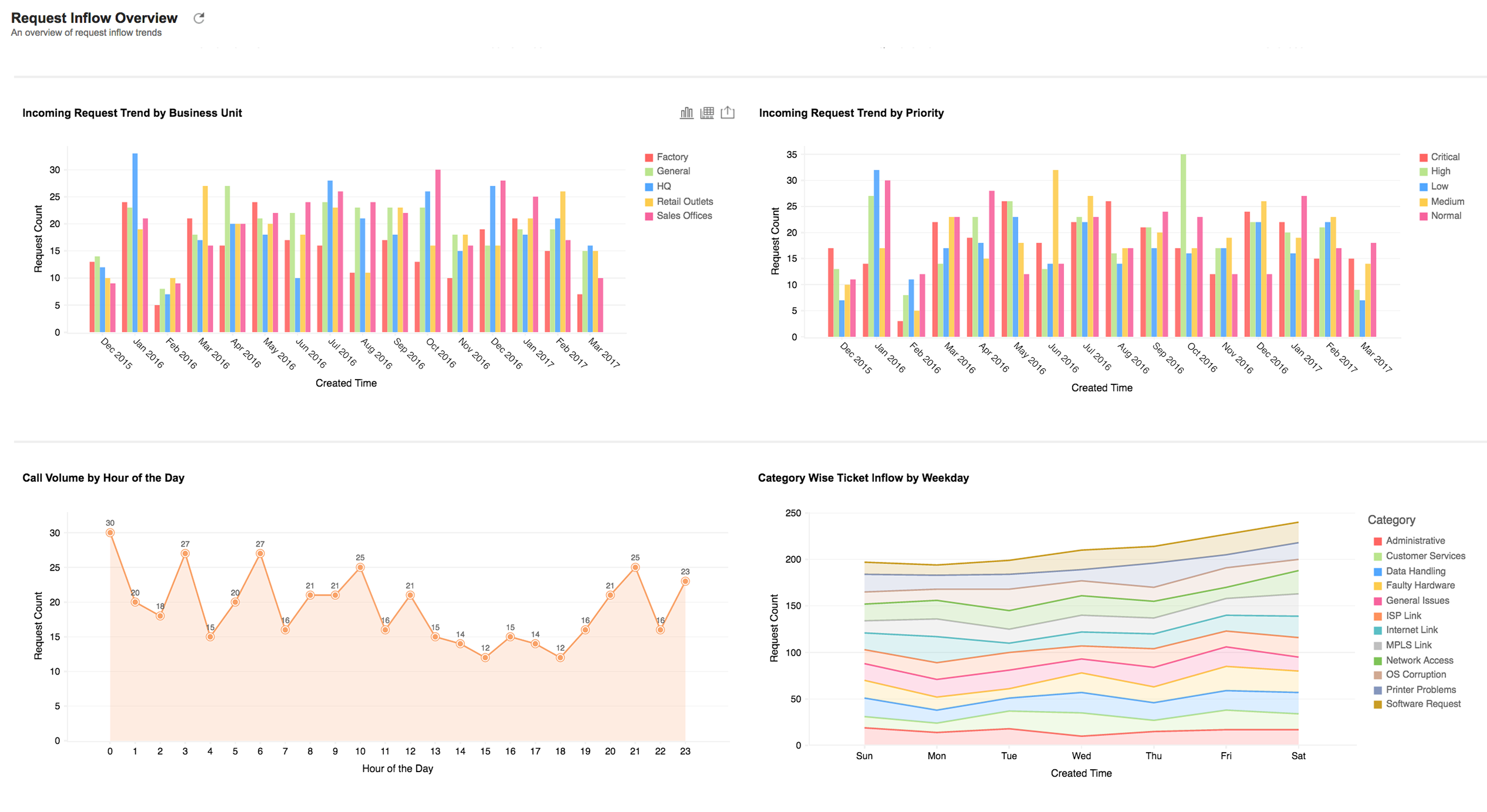Toggle Factory series in Business Unit legend
Image resolution: width=1487 pixels, height=812 pixels.
click(672, 157)
